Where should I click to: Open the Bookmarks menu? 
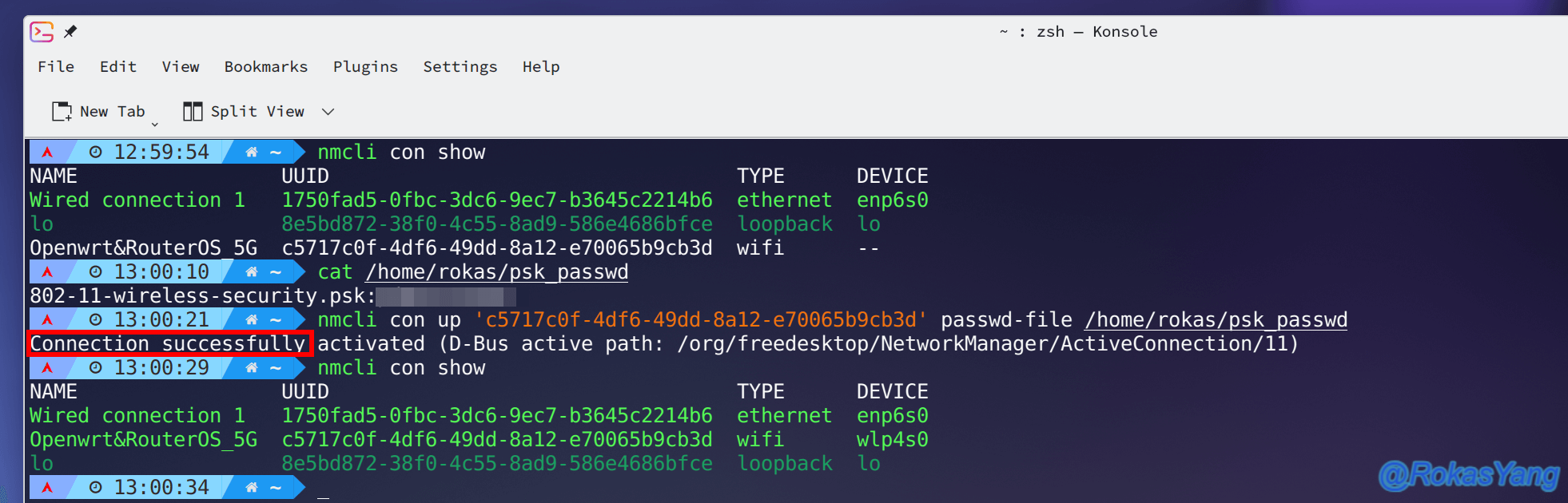click(x=266, y=67)
